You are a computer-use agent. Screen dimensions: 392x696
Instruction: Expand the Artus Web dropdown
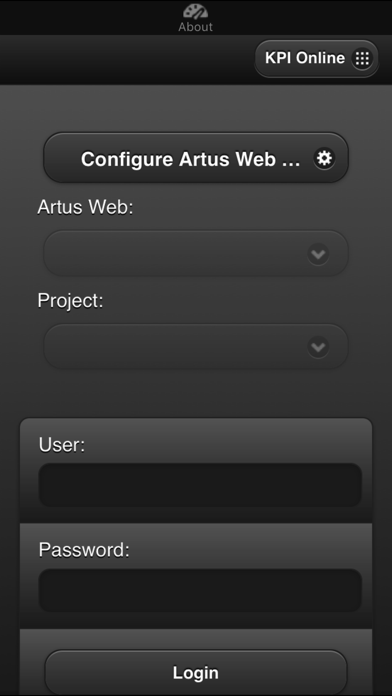(196, 253)
